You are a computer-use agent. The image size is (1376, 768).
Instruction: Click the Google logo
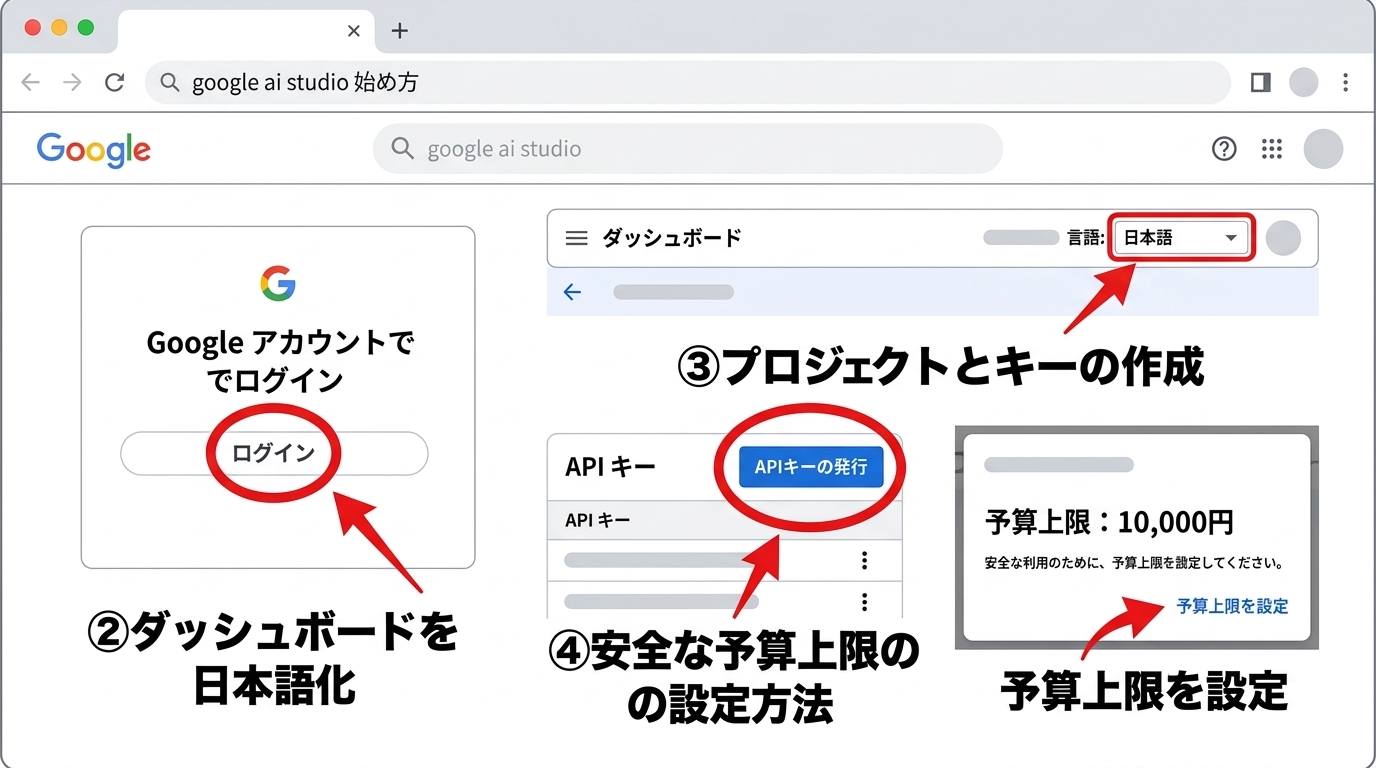pyautogui.click(x=93, y=149)
